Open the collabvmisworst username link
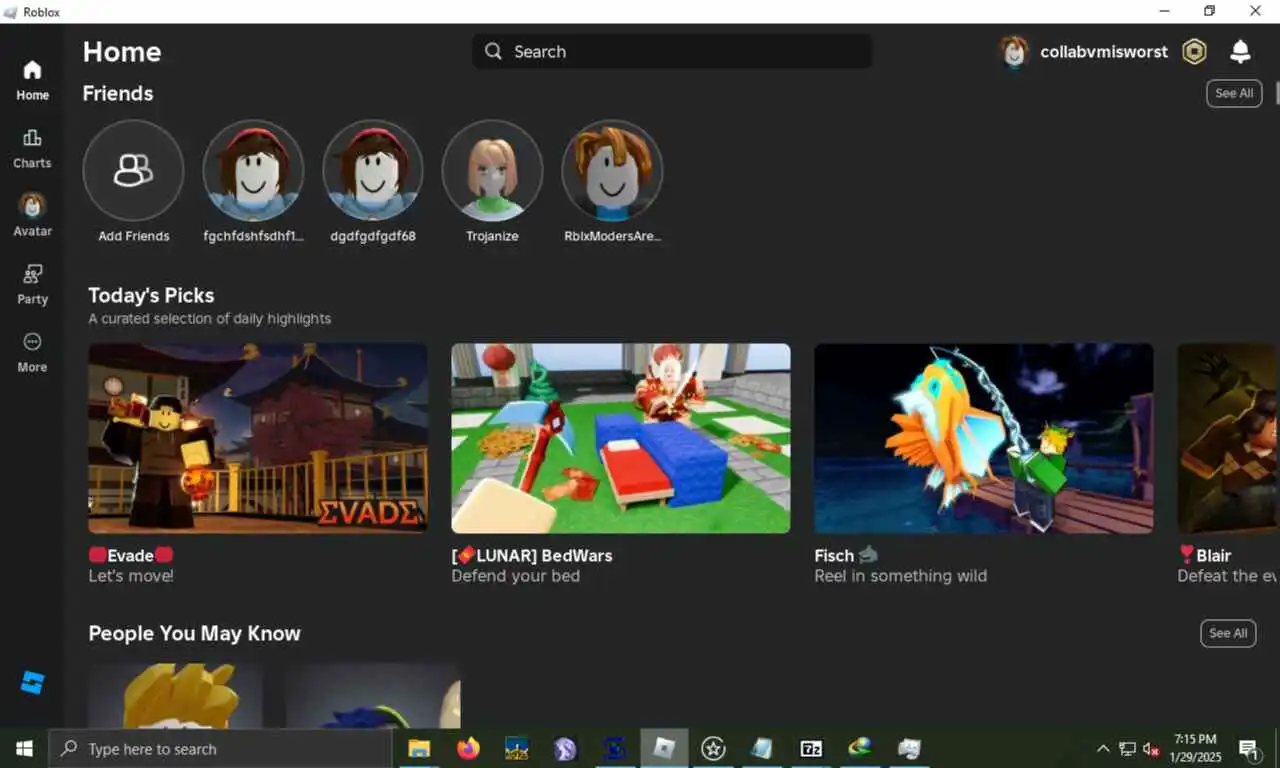Viewport: 1280px width, 768px height. pos(1104,52)
